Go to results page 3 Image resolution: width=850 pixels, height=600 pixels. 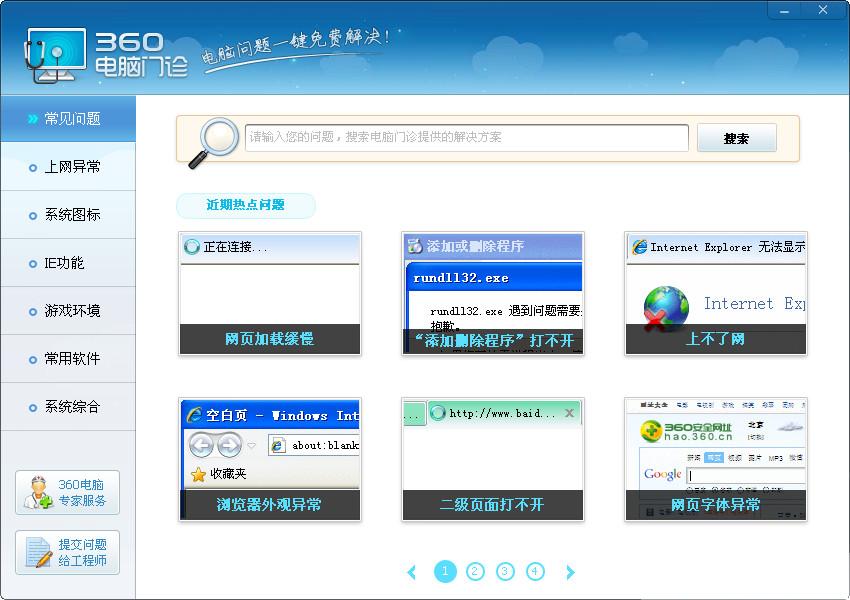click(506, 571)
